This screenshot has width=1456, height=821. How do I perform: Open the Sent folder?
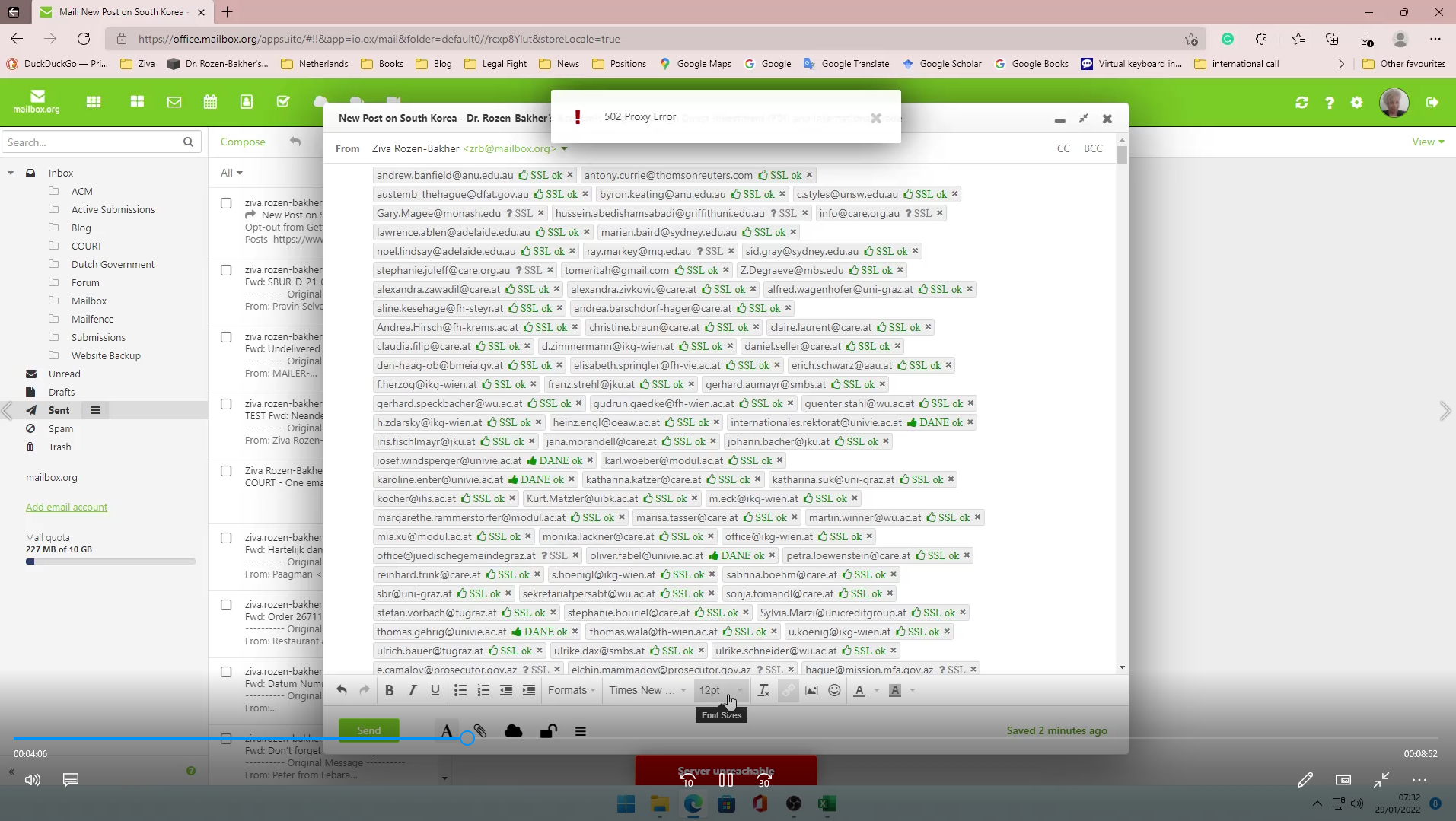tap(59, 410)
